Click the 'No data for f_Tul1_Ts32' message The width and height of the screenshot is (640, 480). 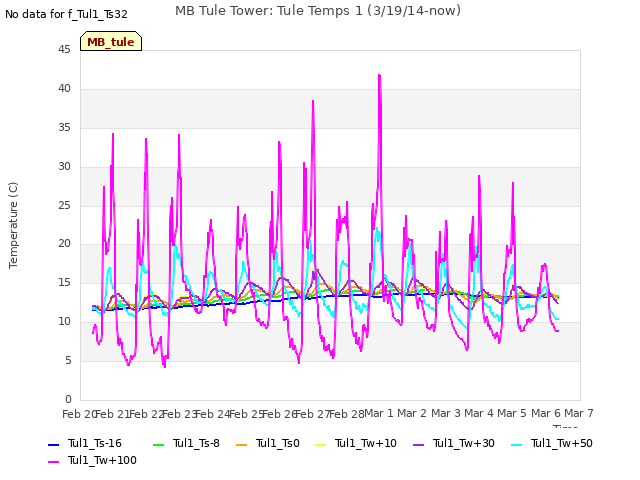[x=66, y=14]
